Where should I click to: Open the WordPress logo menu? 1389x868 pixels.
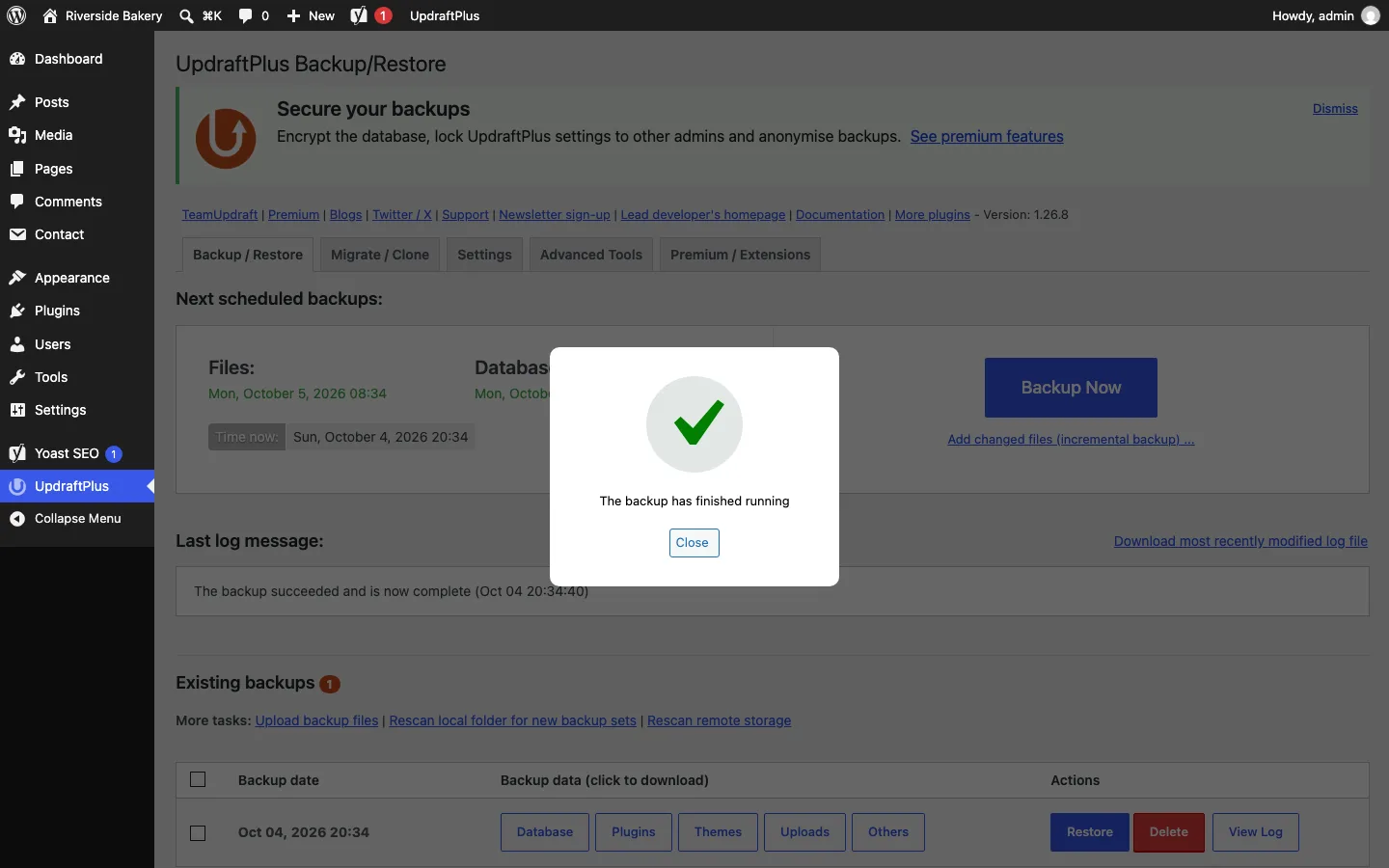(16, 15)
